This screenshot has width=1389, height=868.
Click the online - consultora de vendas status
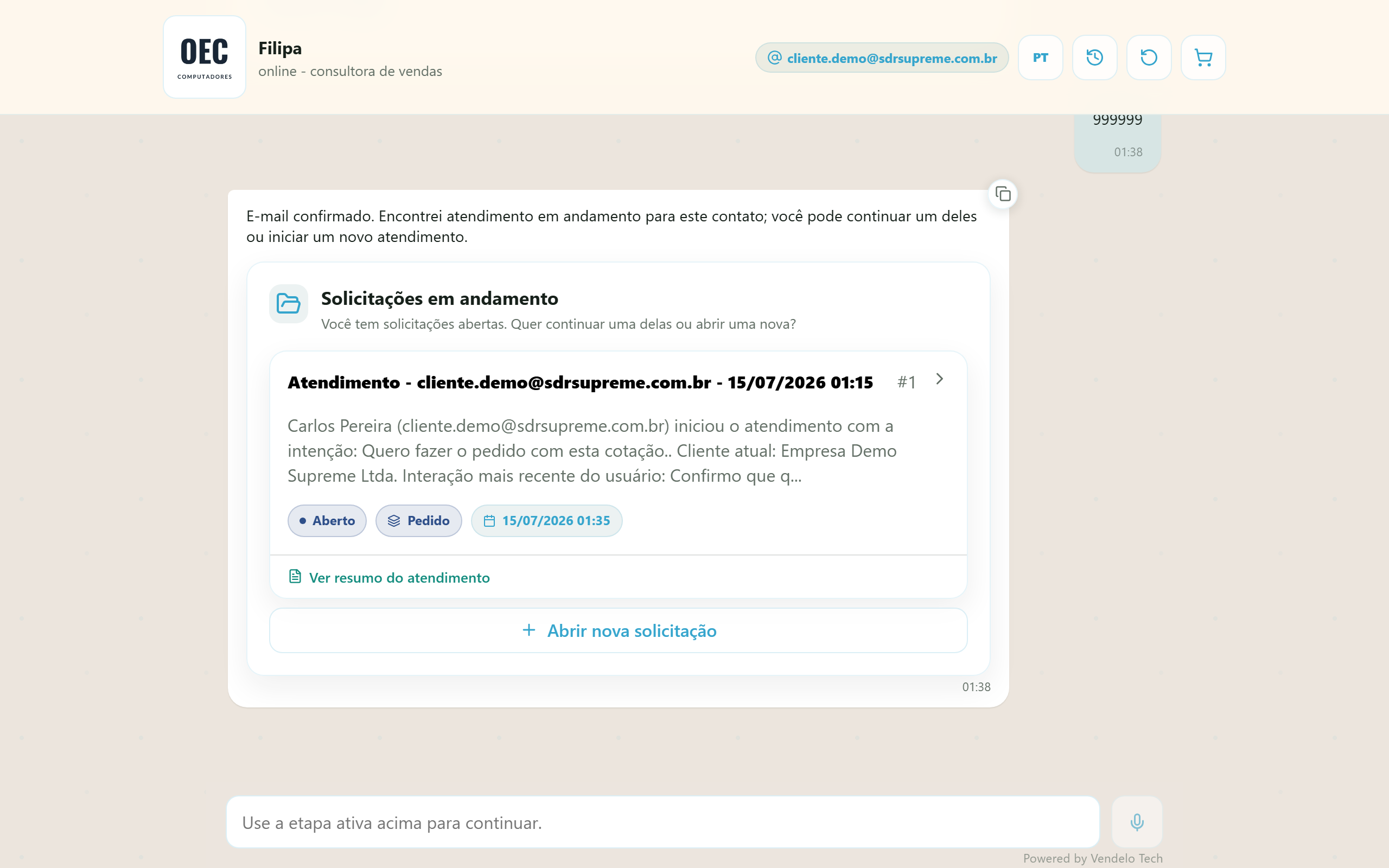coord(350,71)
